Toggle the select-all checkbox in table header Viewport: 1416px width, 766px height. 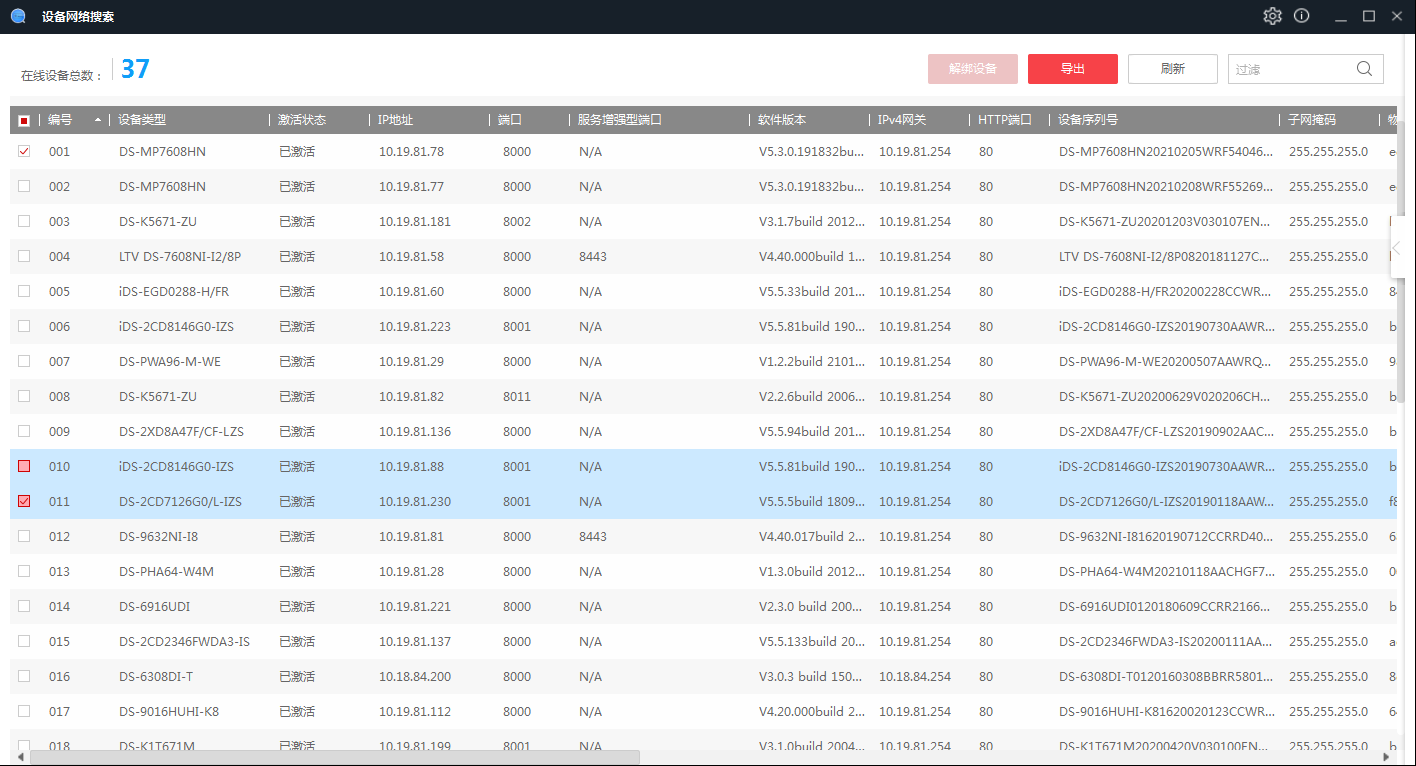tap(24, 120)
